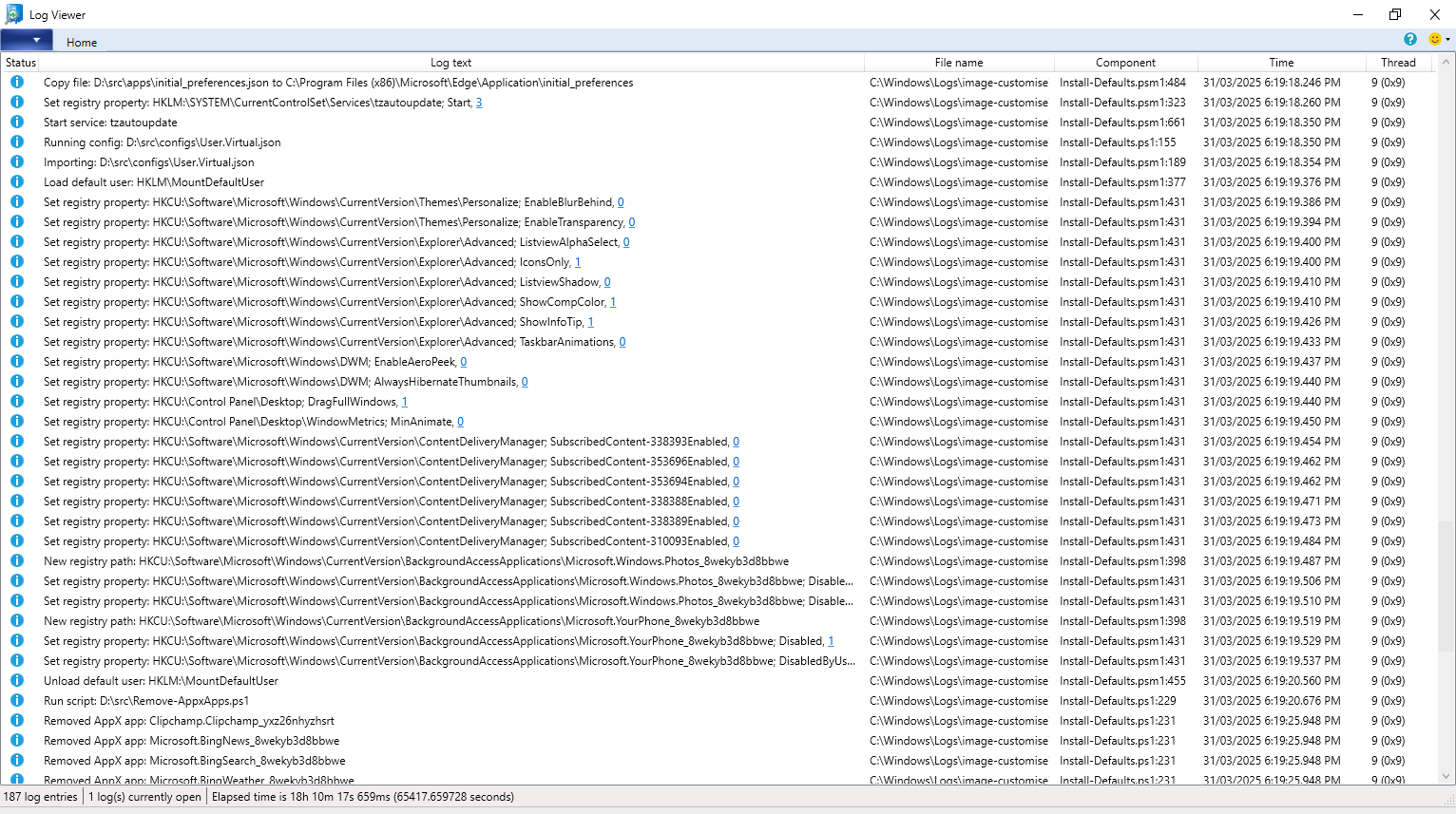Click the smiley feedback icon
The height and width of the screenshot is (814, 1456).
1434,39
